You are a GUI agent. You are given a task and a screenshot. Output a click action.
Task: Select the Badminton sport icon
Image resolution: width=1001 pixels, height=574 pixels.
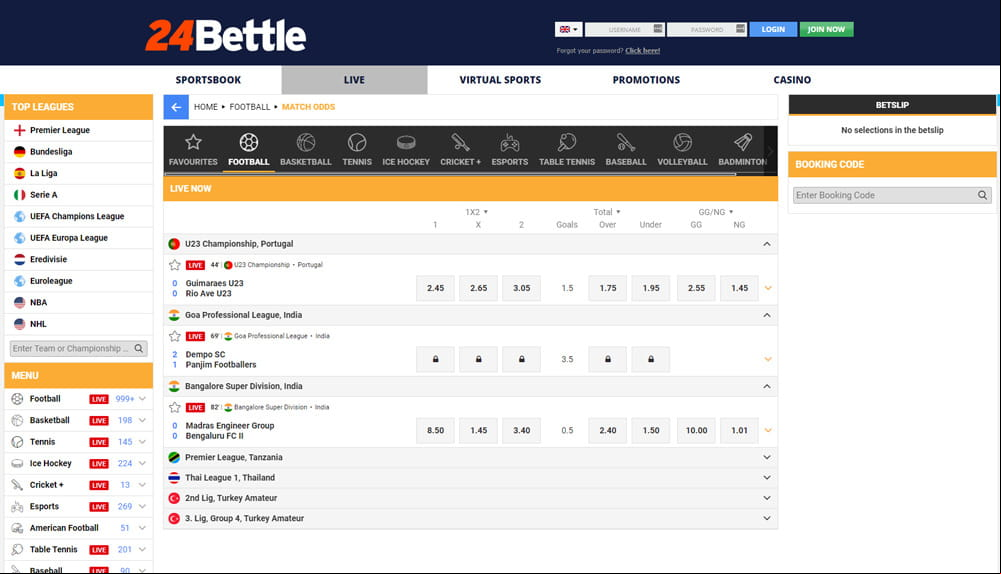(742, 150)
